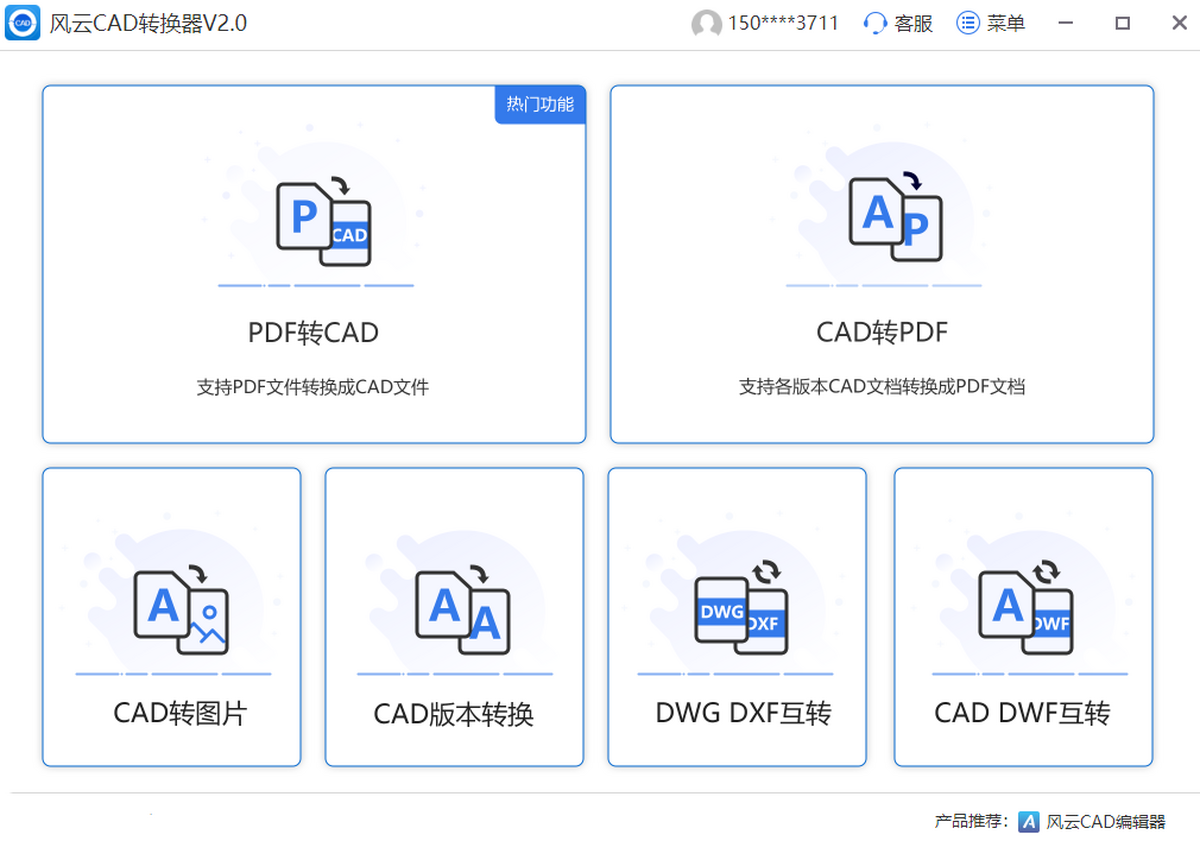Screen dimensions: 1200x841
Task: Click 支持各版本CAD文档转换成PDF文档 description
Action: [882, 387]
